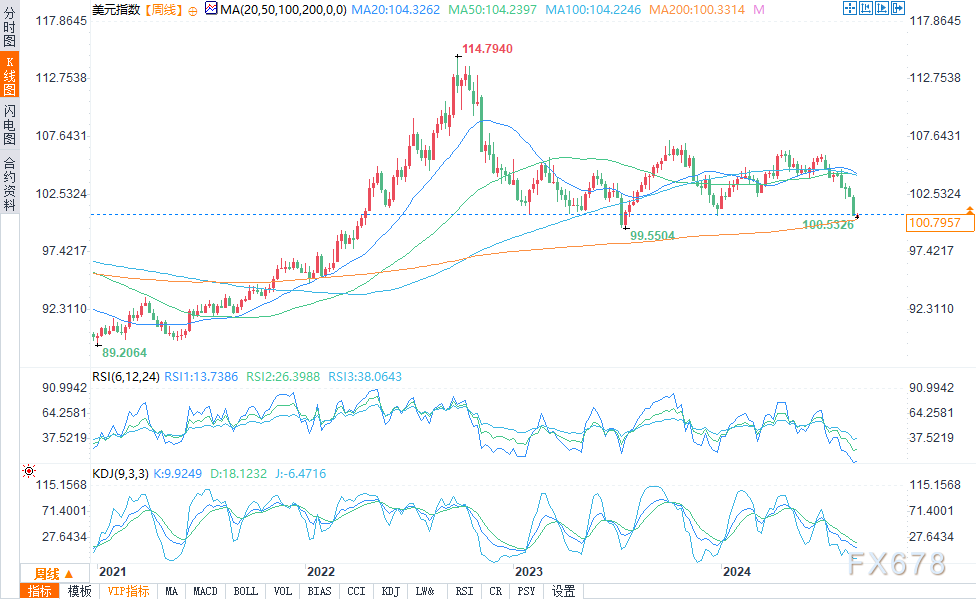Screen dimensions: 976x599
Task: Apply the CR indicator
Action: (x=495, y=591)
